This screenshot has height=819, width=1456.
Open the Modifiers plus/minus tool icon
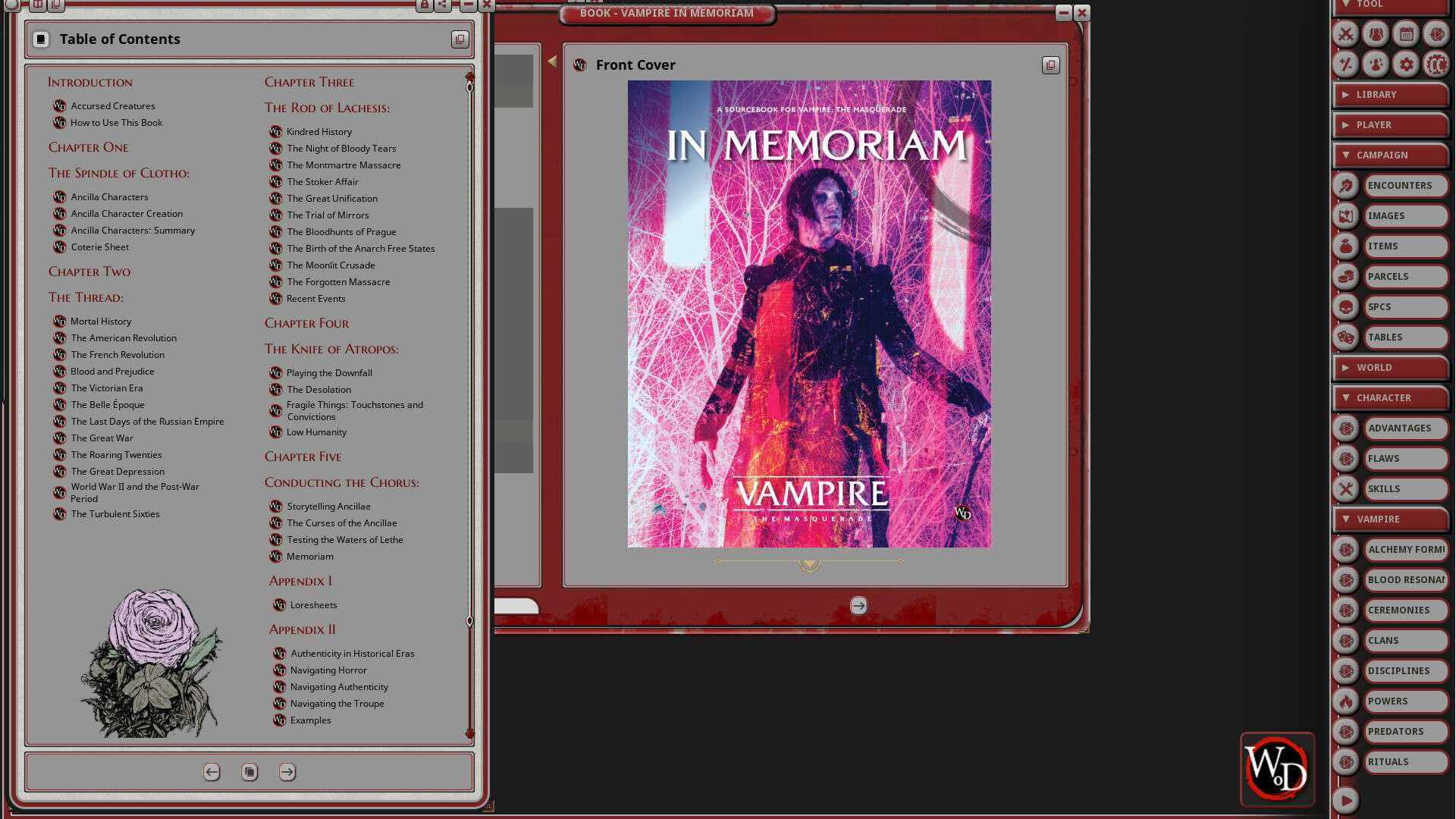point(1345,64)
